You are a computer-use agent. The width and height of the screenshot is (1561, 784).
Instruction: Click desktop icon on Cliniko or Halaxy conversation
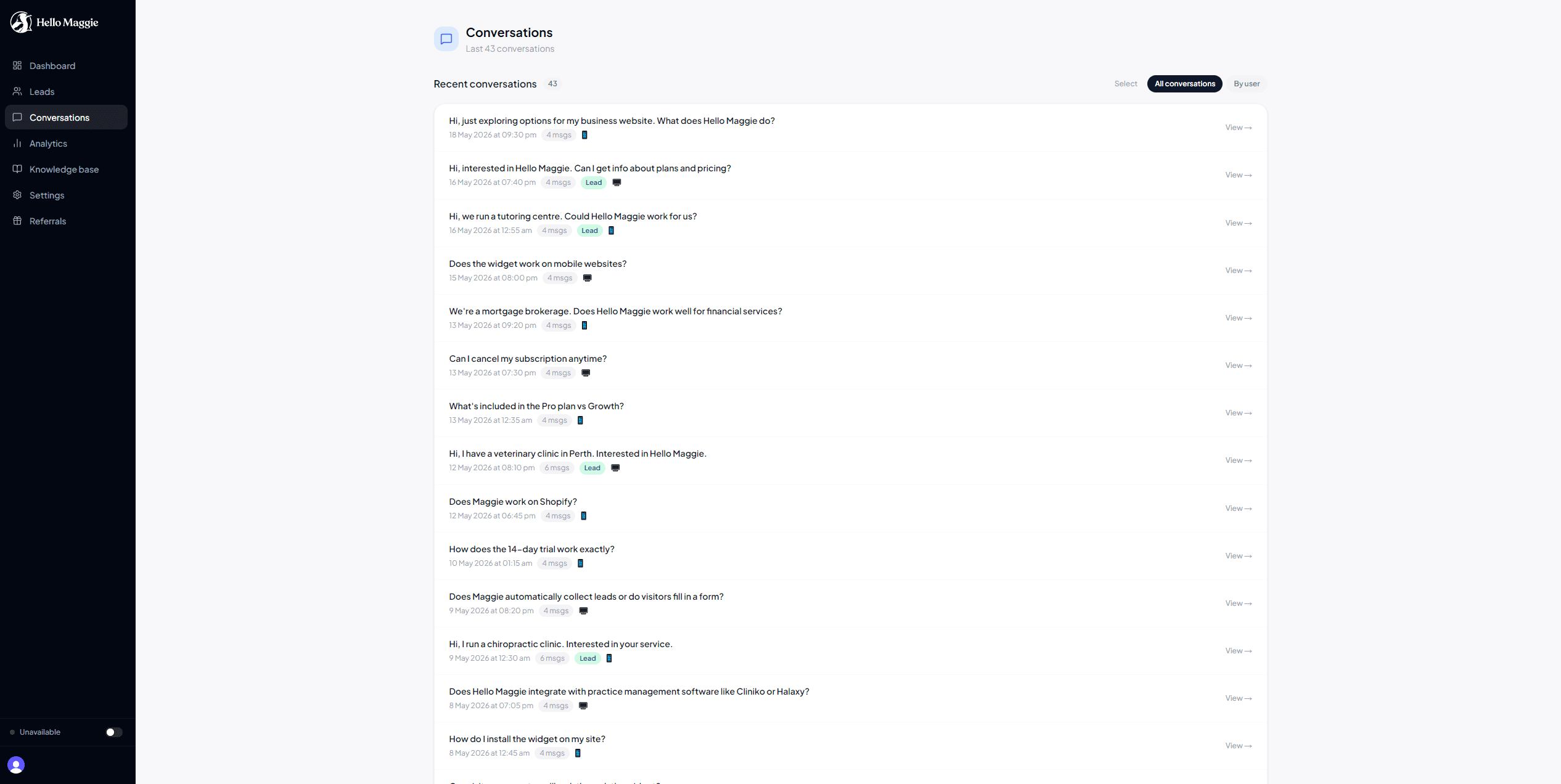(x=583, y=706)
